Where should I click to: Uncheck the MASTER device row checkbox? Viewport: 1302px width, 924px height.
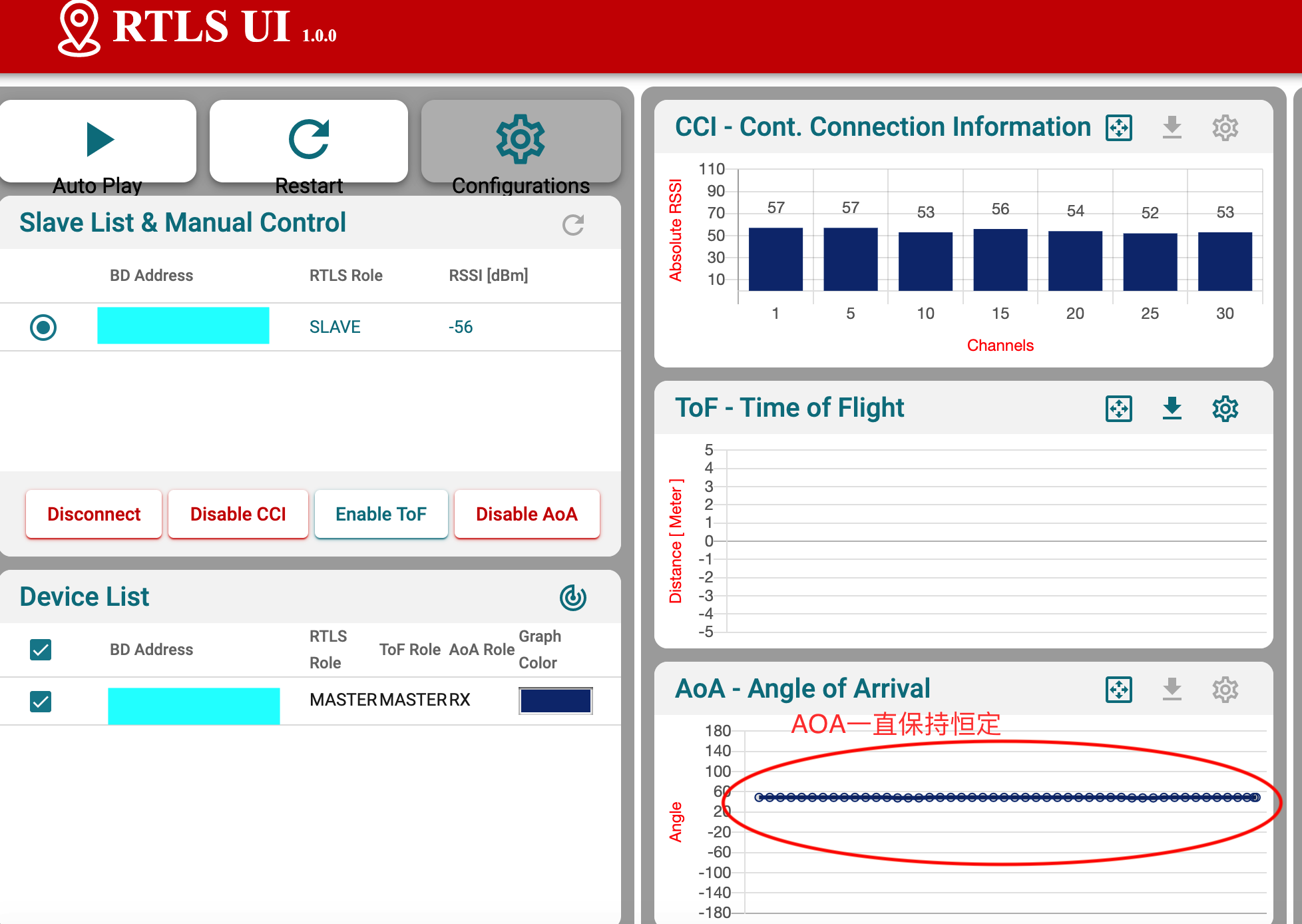point(41,701)
